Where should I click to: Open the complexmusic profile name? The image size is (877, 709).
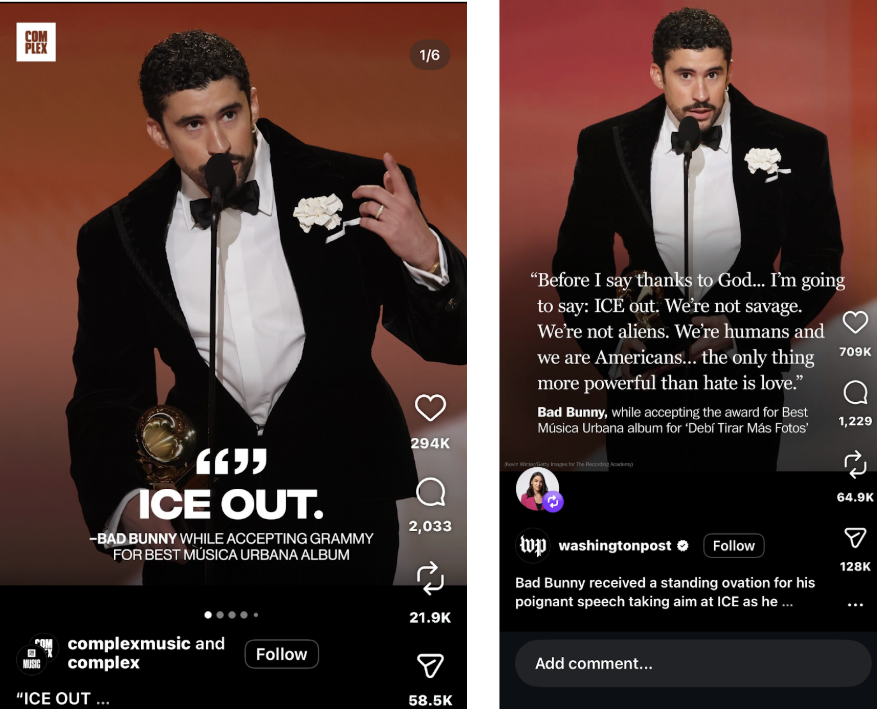(129, 644)
